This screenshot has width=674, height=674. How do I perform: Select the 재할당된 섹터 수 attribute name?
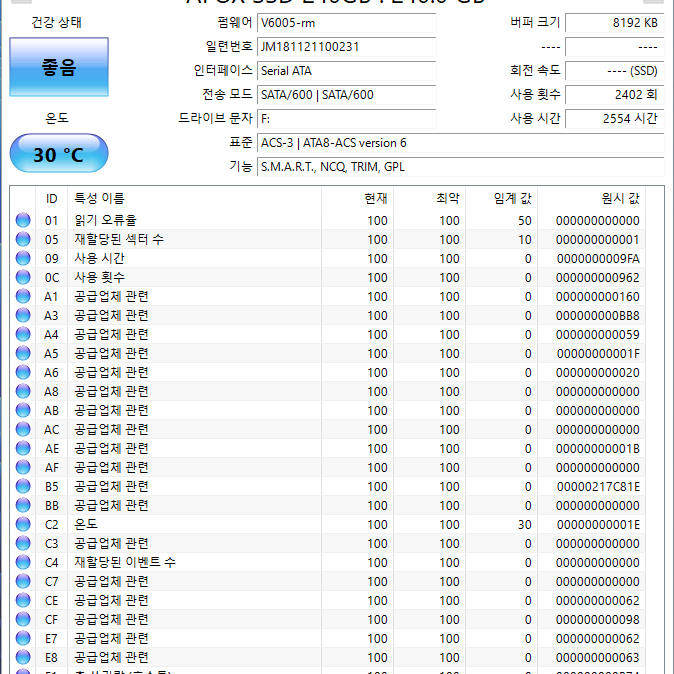point(119,239)
